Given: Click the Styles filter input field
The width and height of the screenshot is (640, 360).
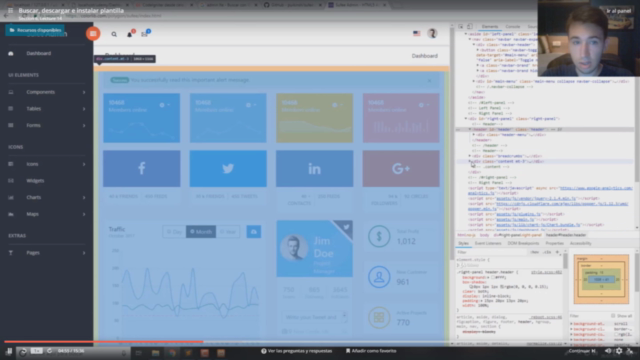Looking at the screenshot, I should [x=492, y=252].
